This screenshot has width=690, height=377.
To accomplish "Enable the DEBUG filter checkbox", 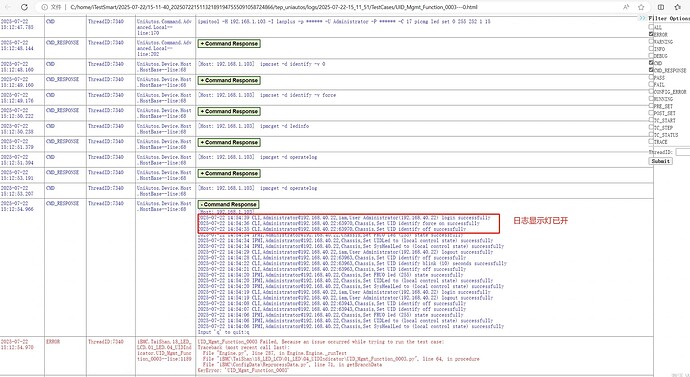I will coord(651,55).
